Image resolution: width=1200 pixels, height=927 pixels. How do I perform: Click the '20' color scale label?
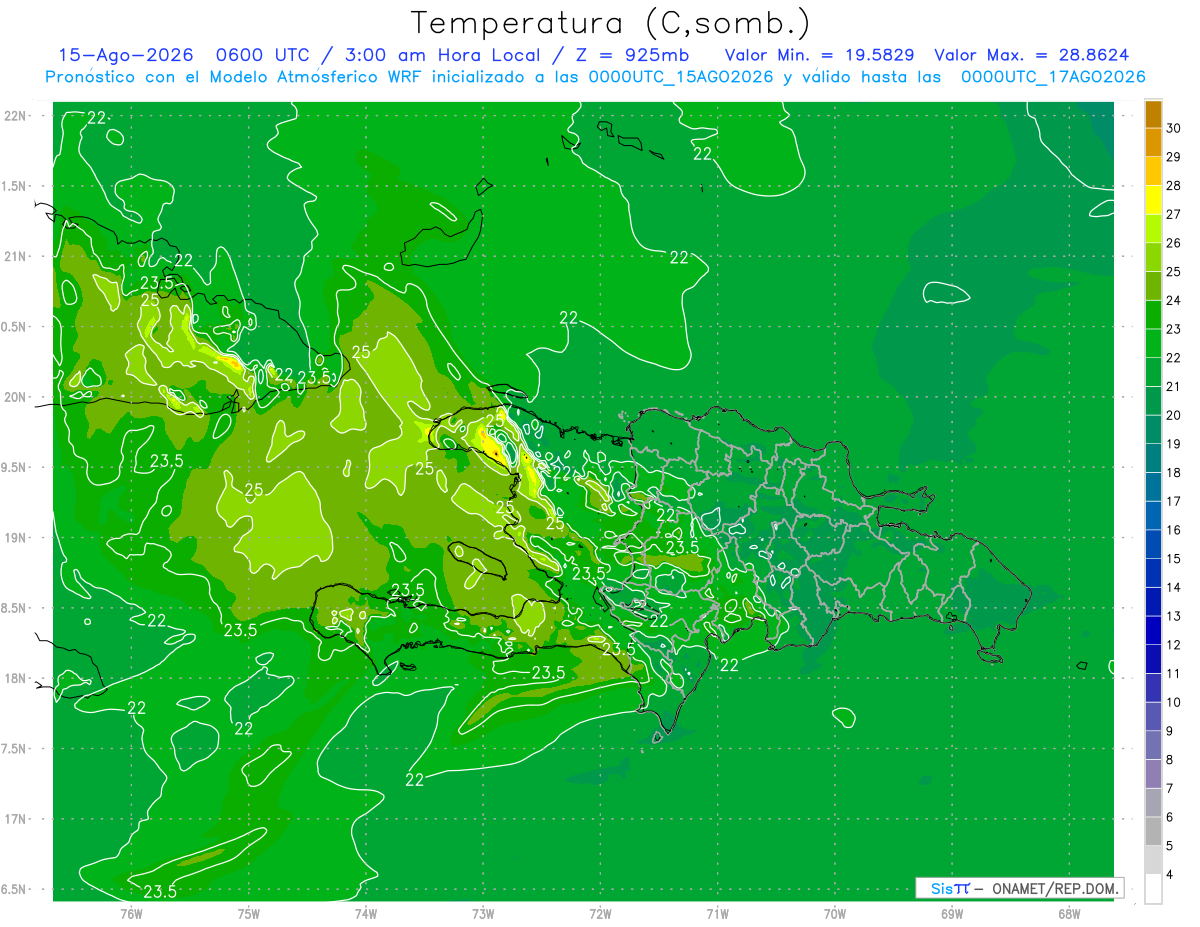click(1173, 415)
